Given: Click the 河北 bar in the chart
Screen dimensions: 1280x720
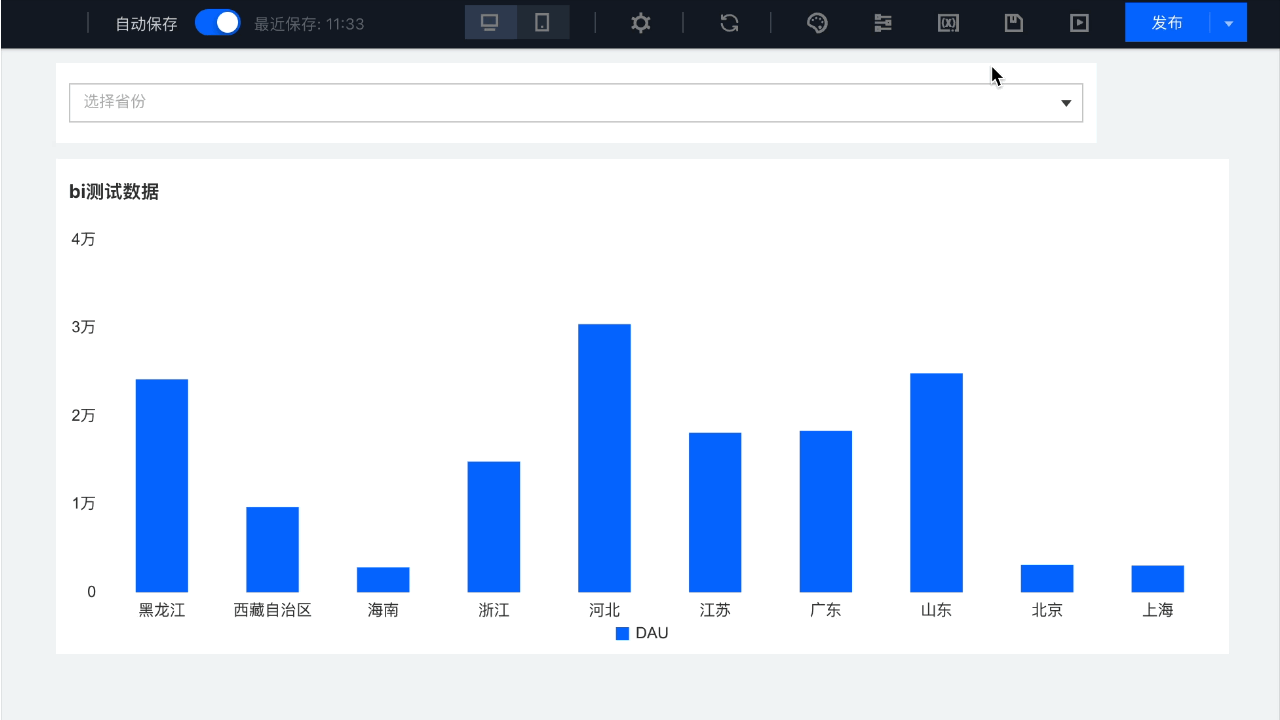Looking at the screenshot, I should 604,458.
